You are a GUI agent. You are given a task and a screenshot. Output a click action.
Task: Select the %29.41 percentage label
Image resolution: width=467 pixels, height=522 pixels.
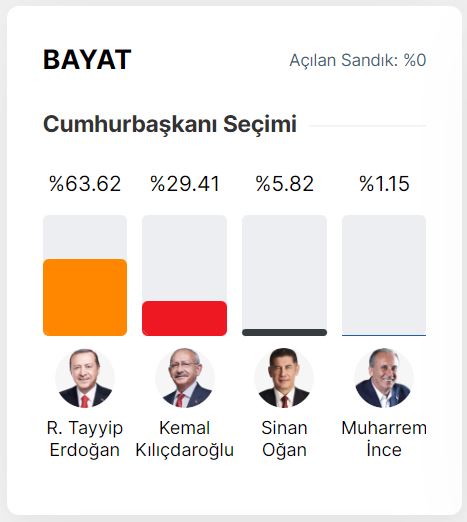tap(185, 184)
